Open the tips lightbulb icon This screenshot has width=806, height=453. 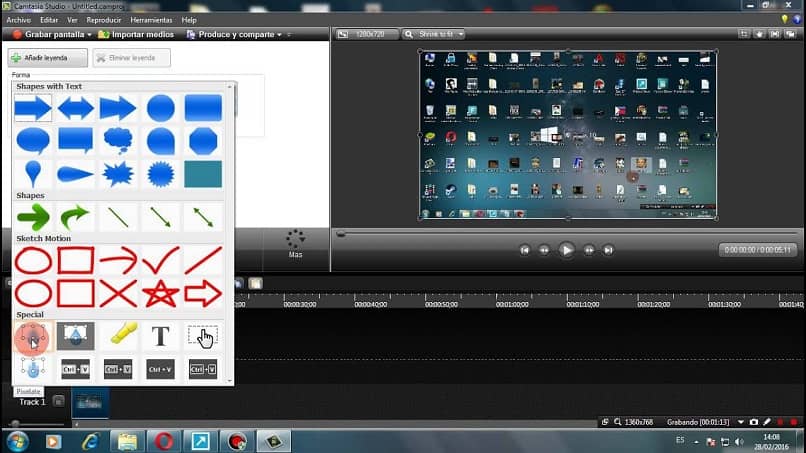pos(784,20)
